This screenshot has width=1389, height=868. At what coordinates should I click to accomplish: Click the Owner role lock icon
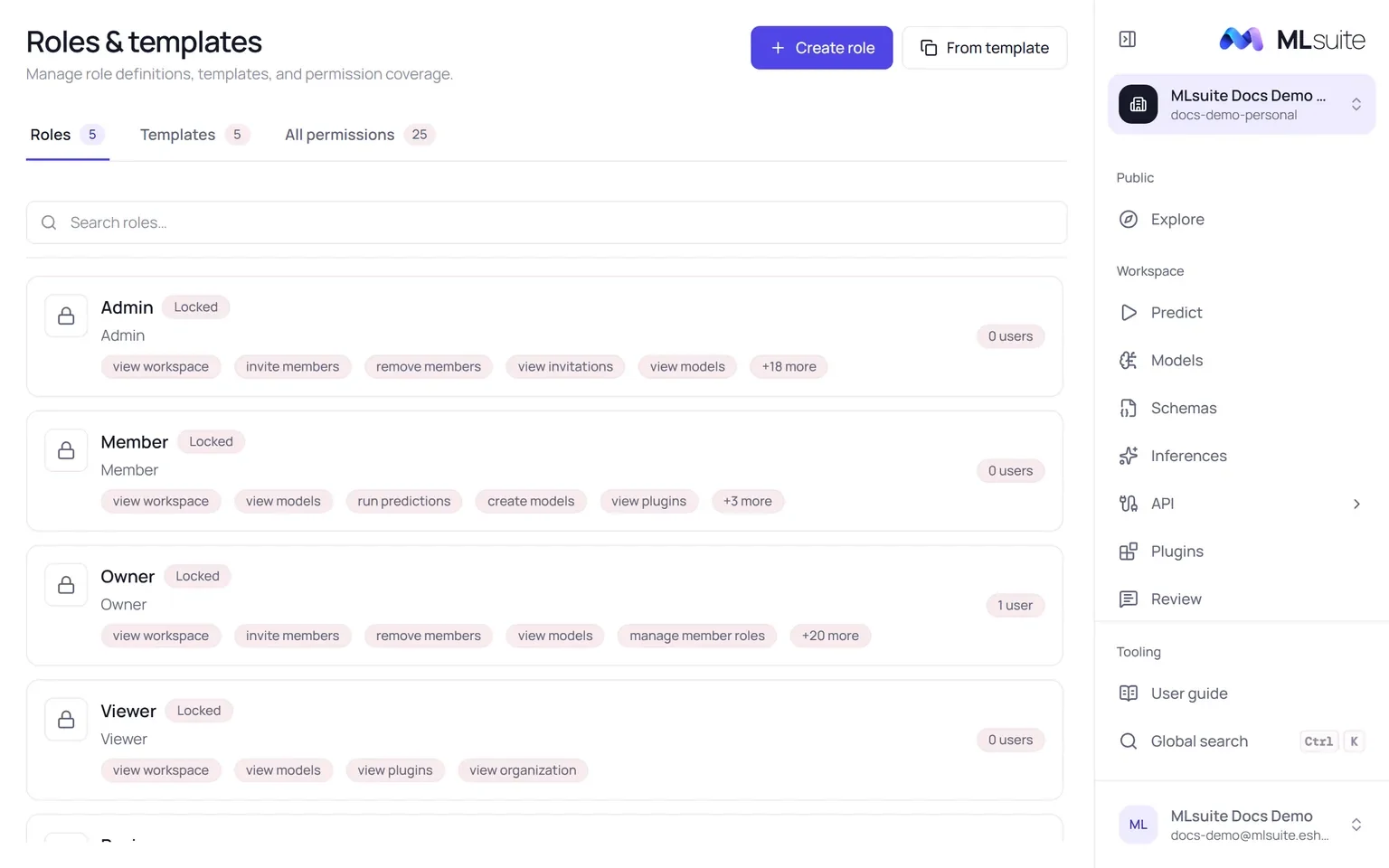click(66, 585)
